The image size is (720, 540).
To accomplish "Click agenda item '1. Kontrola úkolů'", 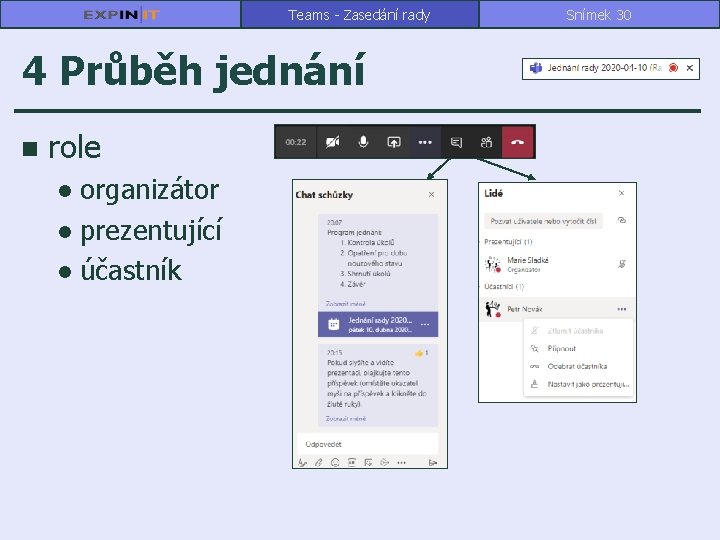I will 367,242.
